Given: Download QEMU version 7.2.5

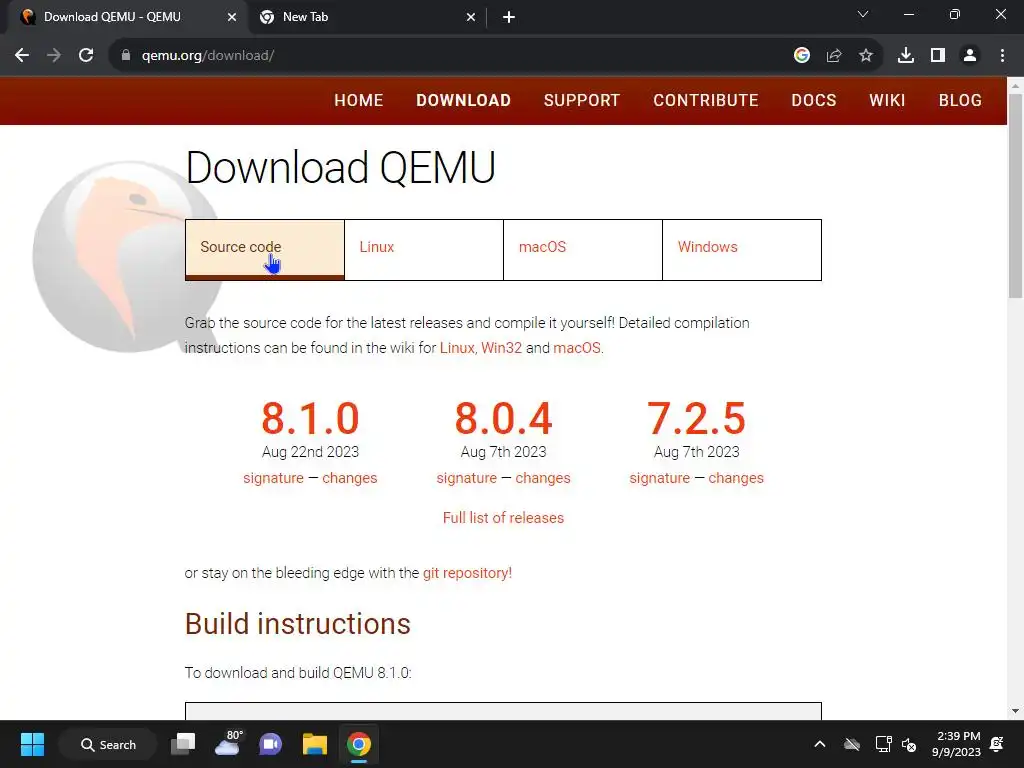Looking at the screenshot, I should tap(696, 418).
